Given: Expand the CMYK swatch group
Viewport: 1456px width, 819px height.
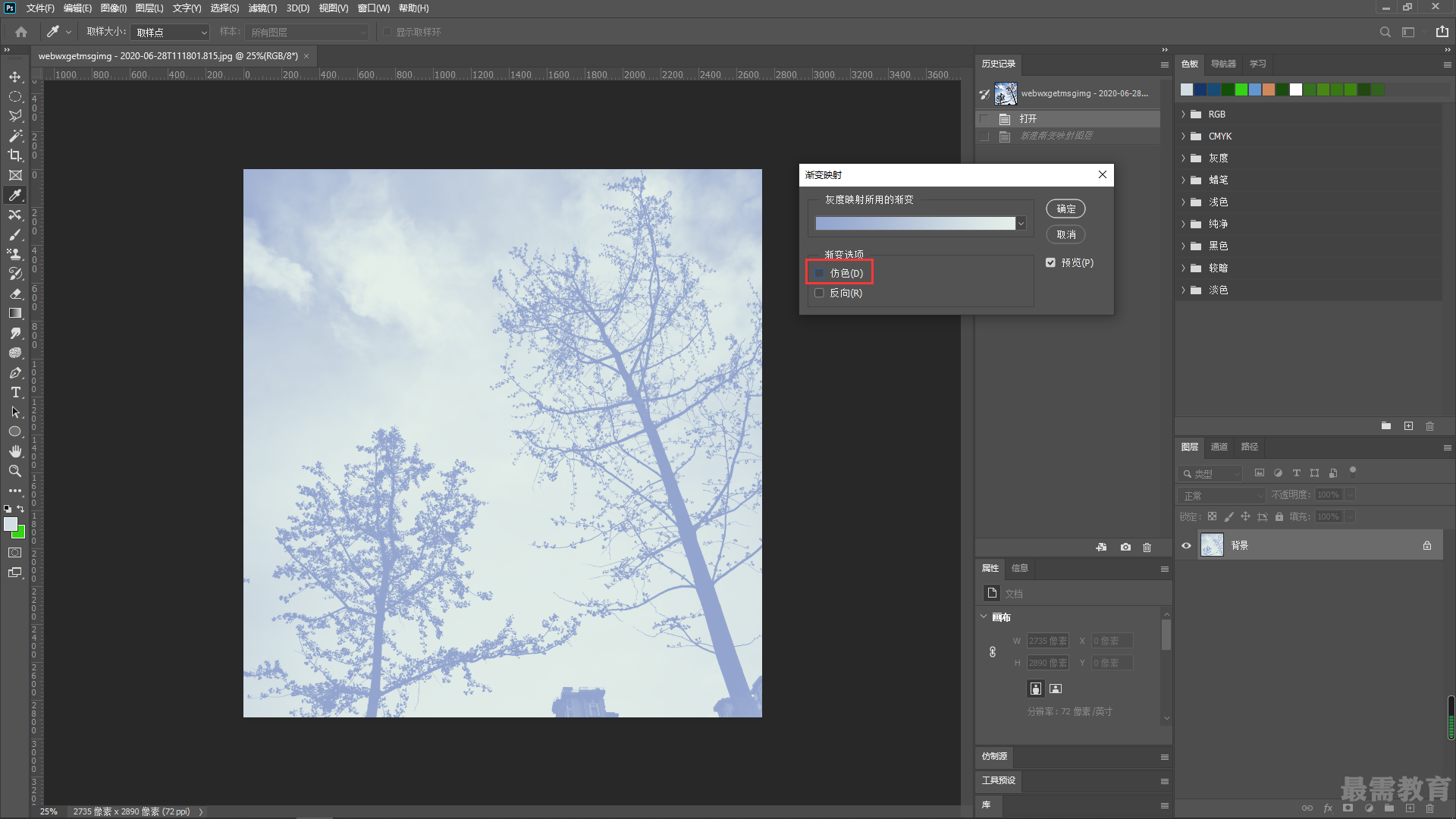Looking at the screenshot, I should (x=1183, y=136).
